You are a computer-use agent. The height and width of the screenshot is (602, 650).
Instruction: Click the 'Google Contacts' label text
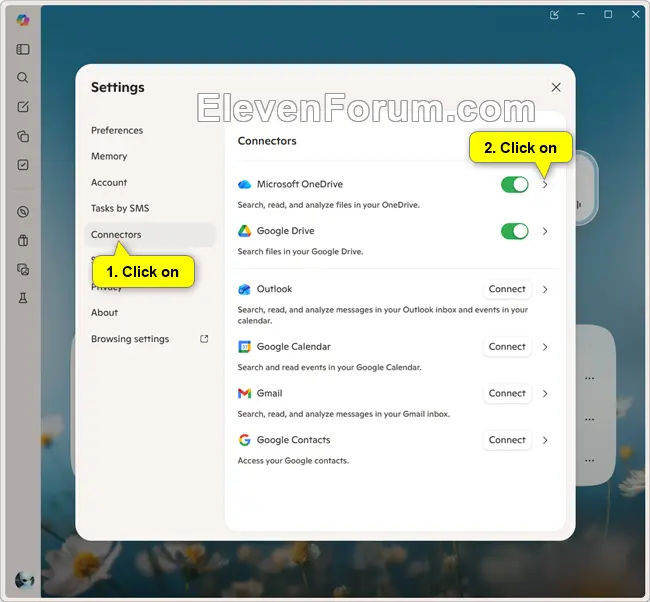(293, 440)
